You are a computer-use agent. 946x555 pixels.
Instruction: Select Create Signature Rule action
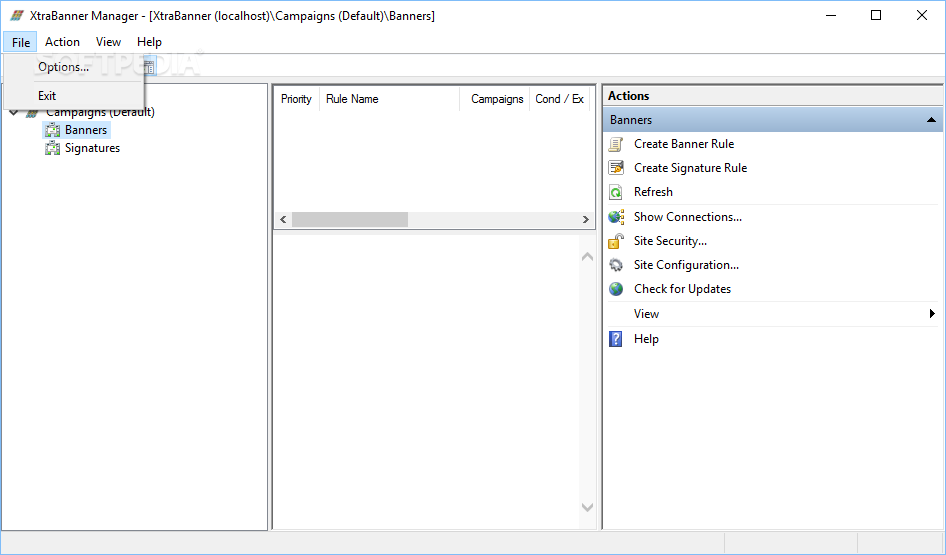690,168
